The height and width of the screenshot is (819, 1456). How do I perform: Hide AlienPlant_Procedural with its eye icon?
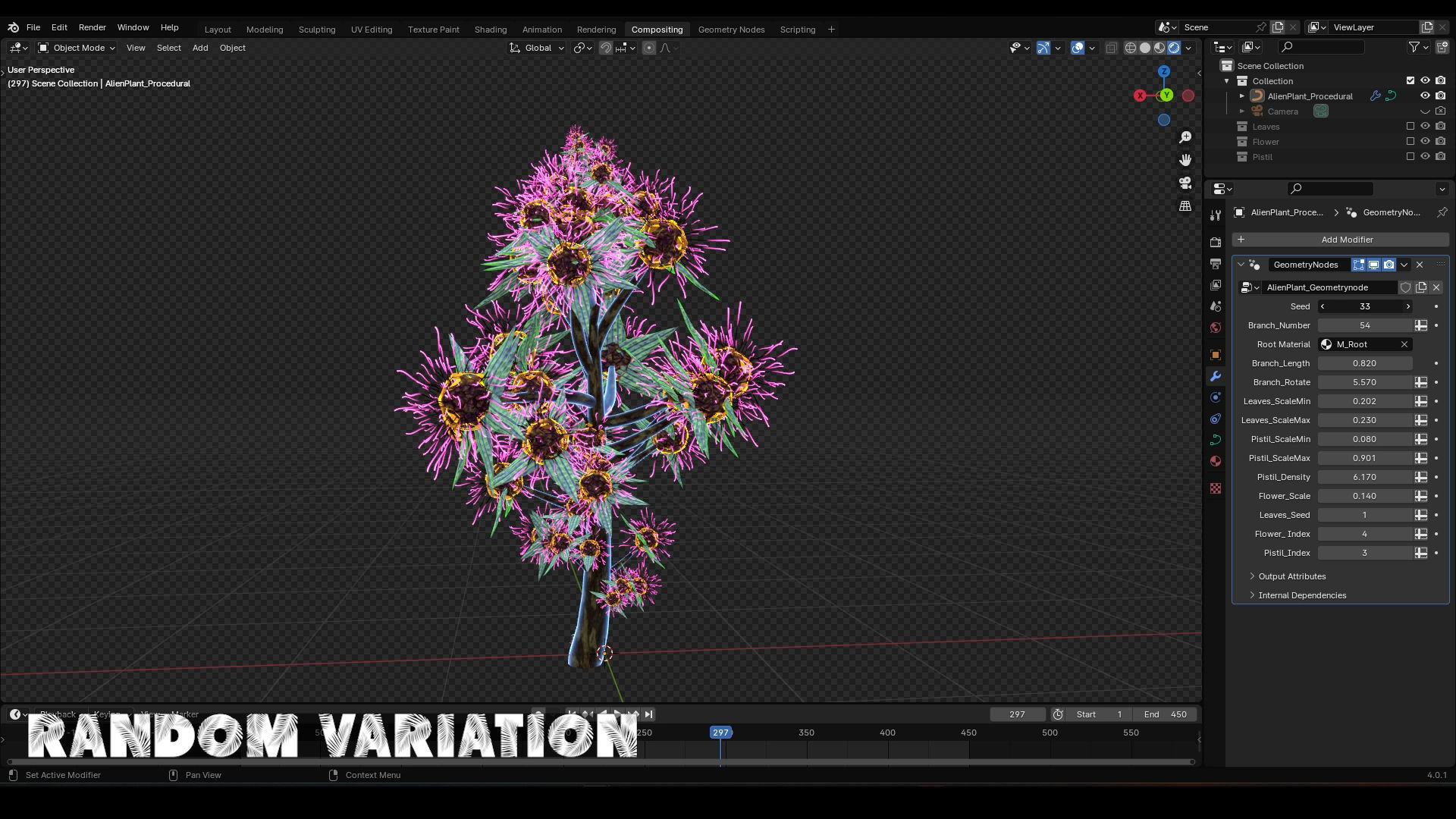click(x=1425, y=96)
